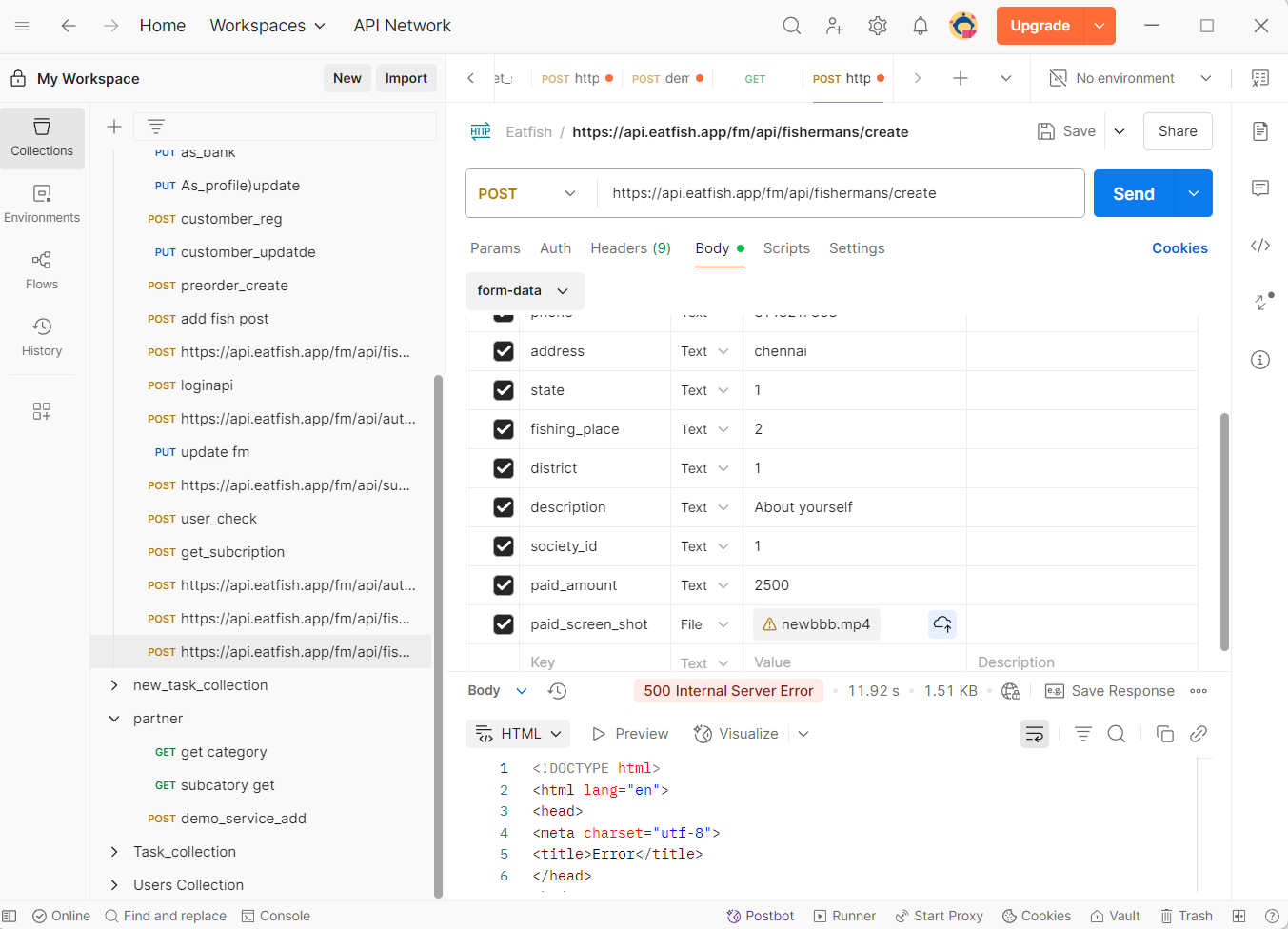
Task: Open Postbot from the status bar
Action: [x=760, y=916]
